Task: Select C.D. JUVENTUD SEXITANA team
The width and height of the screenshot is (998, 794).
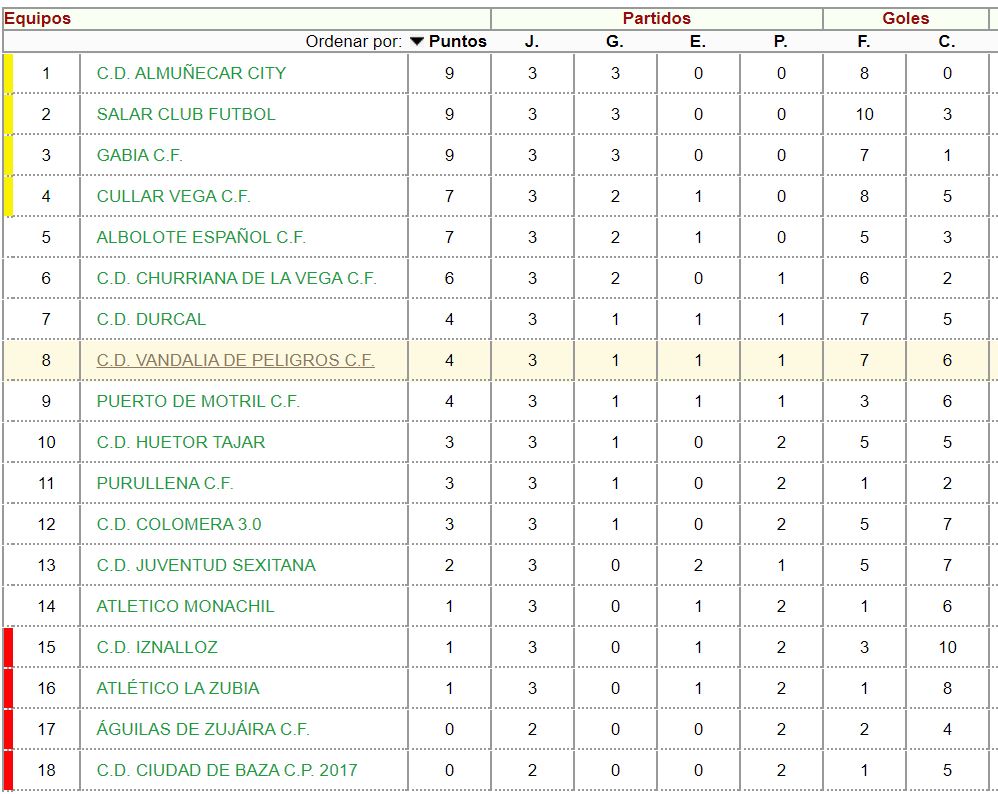Action: [x=206, y=565]
